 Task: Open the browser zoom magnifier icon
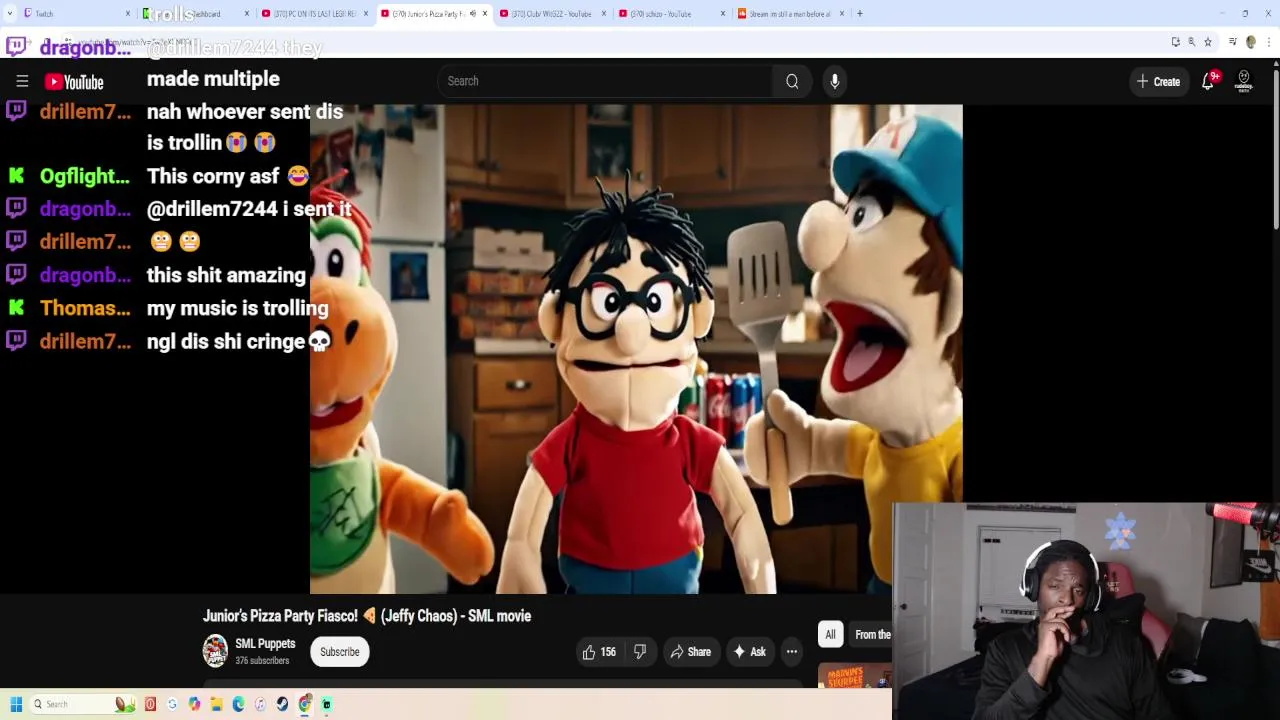[1192, 42]
